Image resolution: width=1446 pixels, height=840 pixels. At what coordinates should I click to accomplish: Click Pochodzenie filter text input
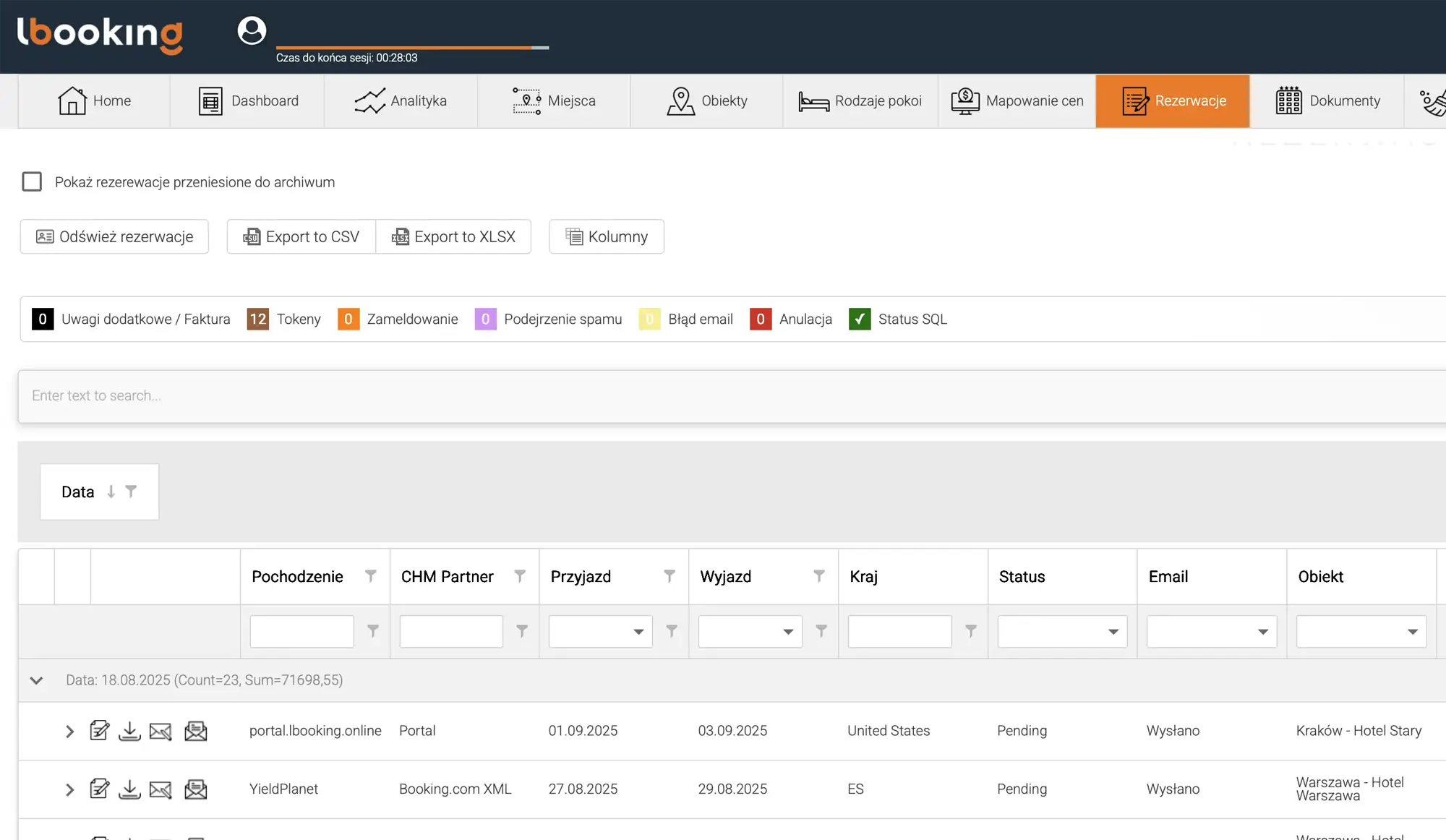[301, 631]
